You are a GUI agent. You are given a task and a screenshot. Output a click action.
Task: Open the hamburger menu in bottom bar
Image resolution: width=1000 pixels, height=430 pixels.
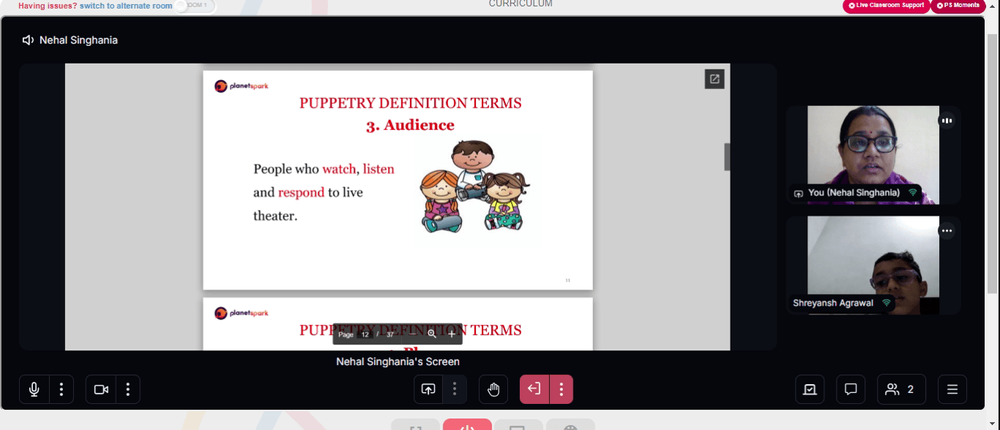952,389
